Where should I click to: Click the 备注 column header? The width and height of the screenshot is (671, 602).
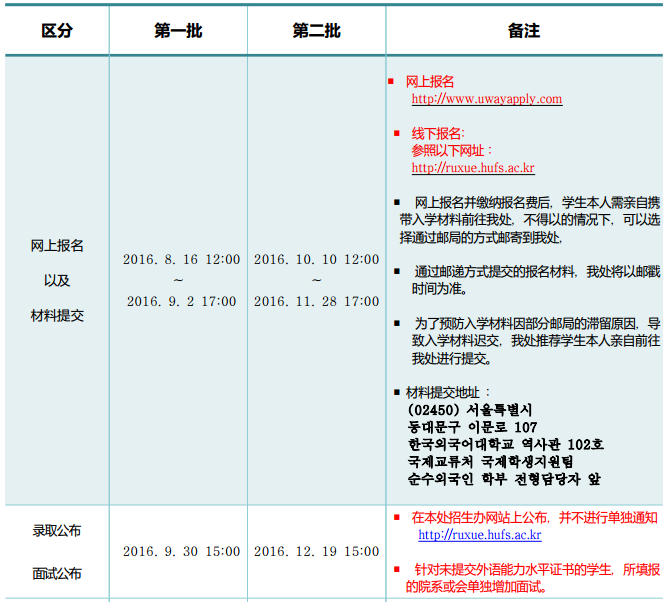coord(523,31)
